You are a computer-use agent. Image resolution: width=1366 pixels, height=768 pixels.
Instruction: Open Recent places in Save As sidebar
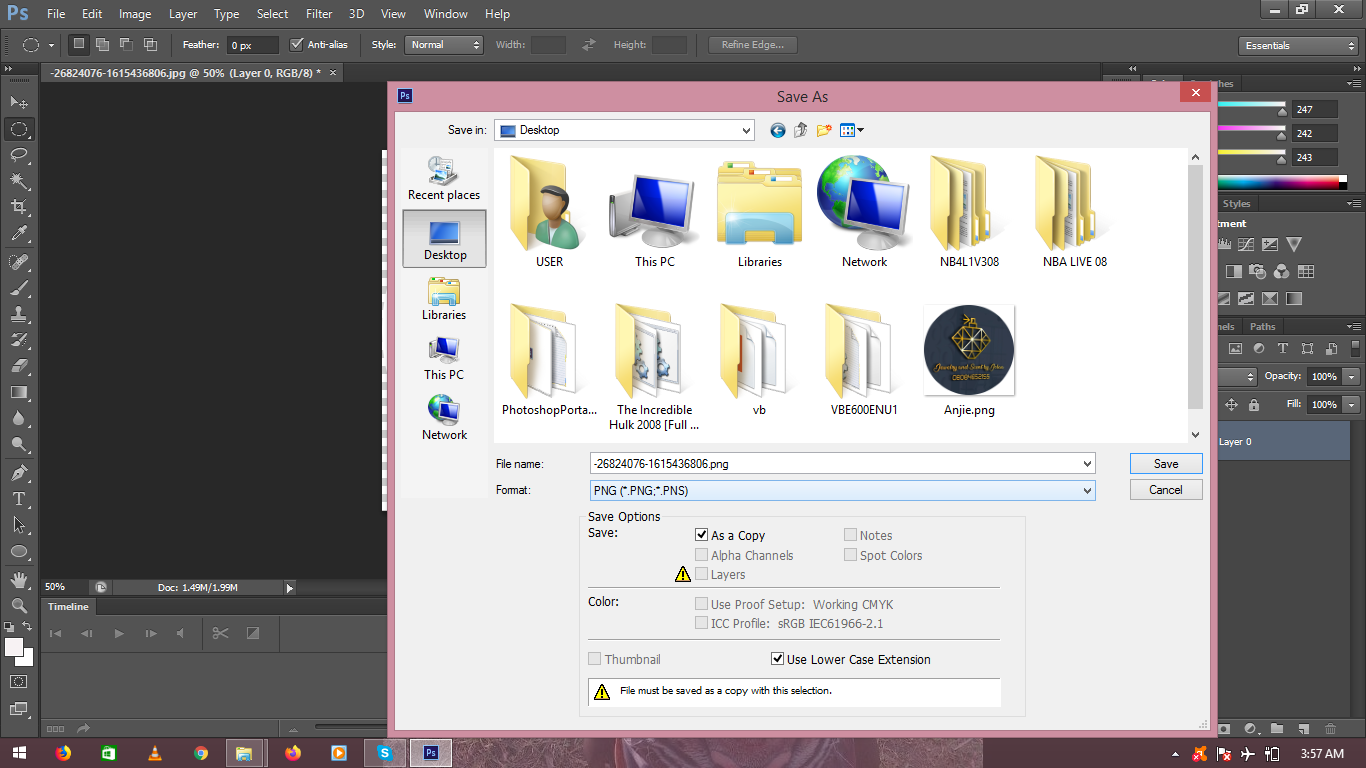pos(444,178)
